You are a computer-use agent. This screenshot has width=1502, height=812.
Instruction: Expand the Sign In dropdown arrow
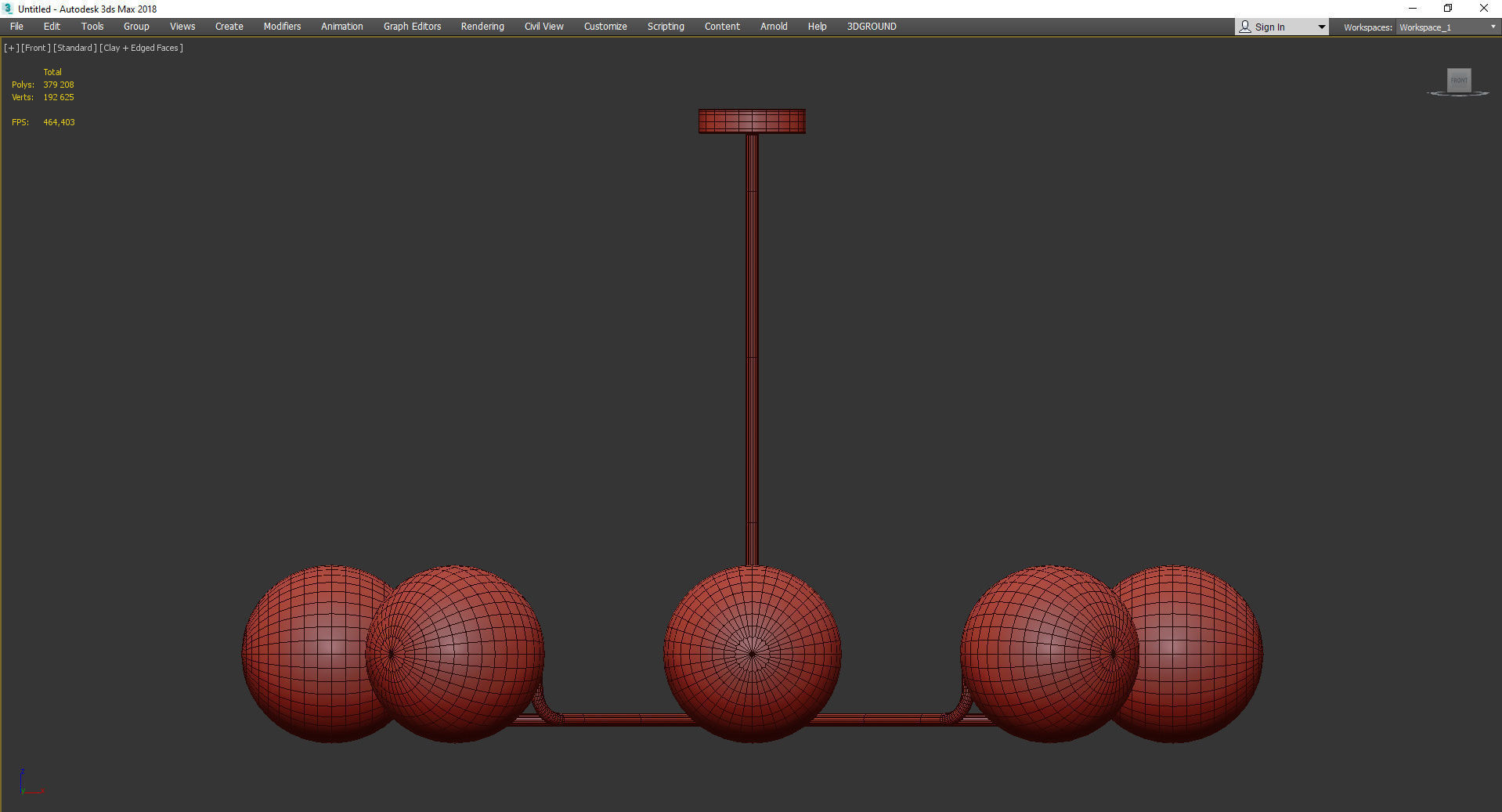[x=1321, y=27]
